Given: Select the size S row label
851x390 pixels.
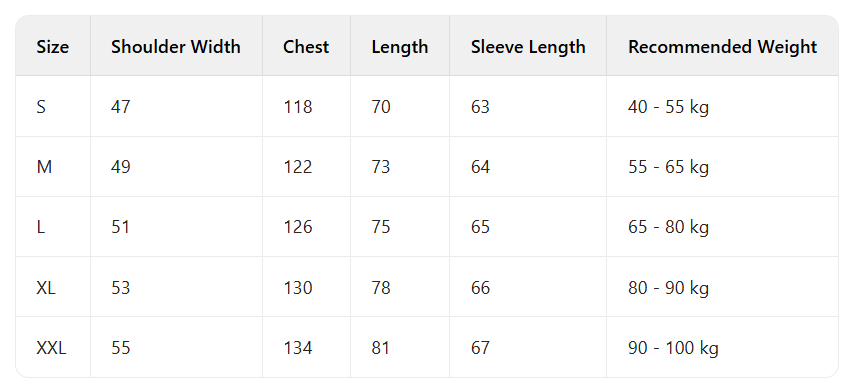Looking at the screenshot, I should (x=41, y=107).
